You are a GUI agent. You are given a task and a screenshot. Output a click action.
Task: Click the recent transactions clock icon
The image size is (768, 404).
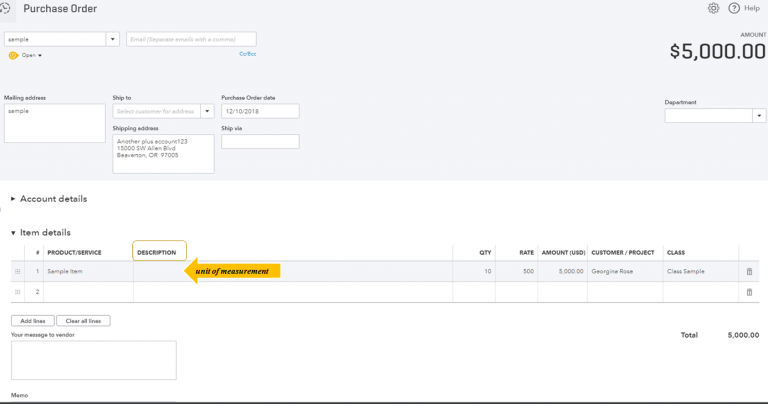pyautogui.click(x=5, y=8)
